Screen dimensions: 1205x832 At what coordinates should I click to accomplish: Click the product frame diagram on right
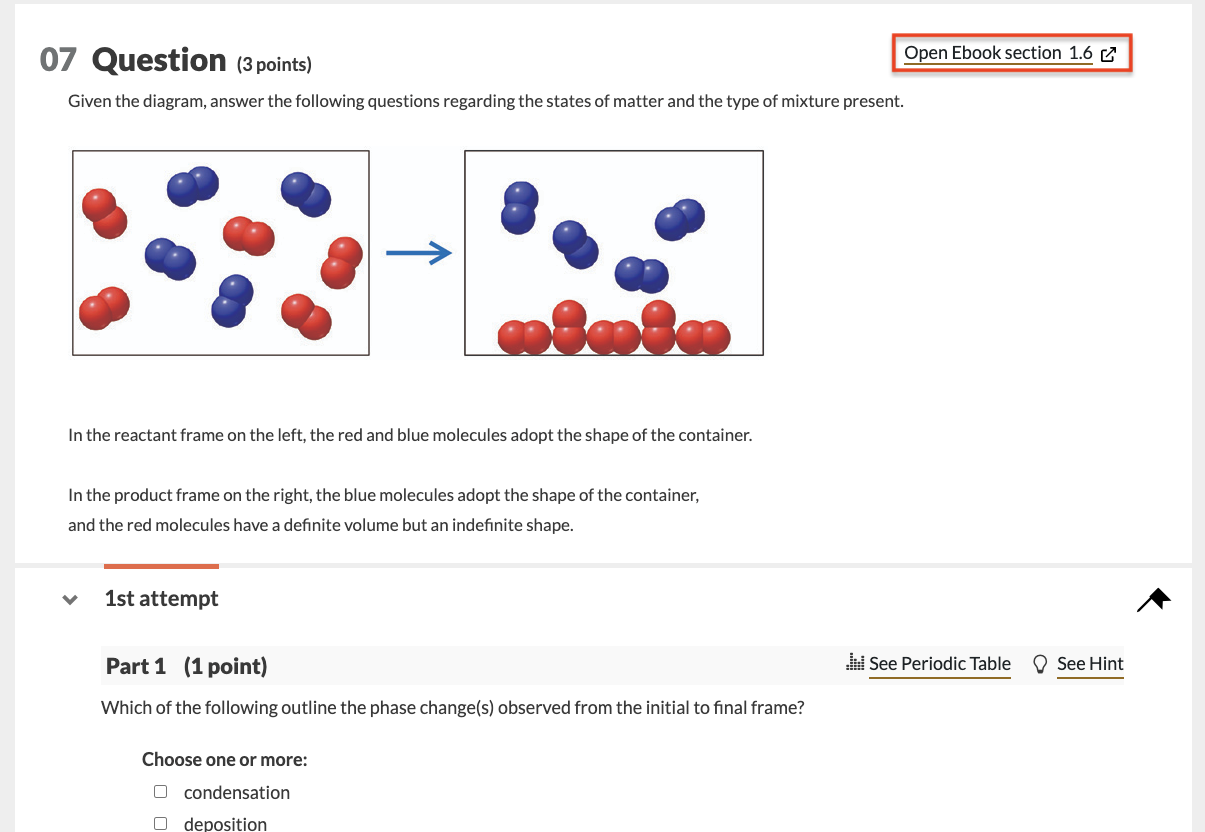click(x=613, y=252)
